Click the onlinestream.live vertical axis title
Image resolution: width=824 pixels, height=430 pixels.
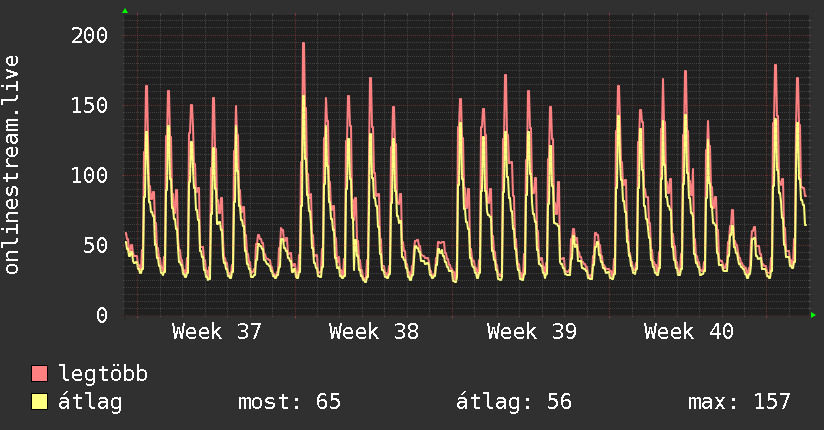point(11,165)
